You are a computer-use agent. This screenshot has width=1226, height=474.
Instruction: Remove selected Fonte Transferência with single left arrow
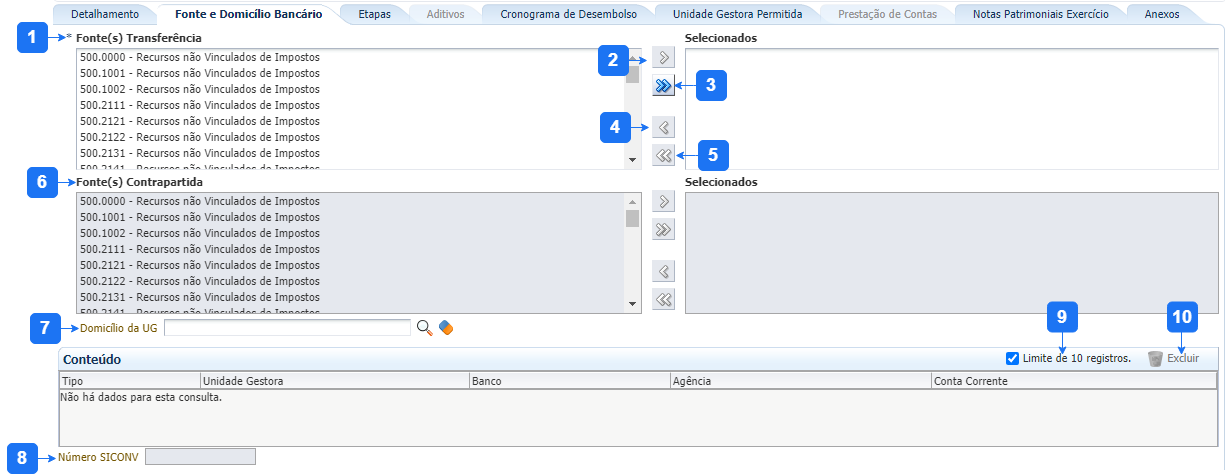[663, 127]
